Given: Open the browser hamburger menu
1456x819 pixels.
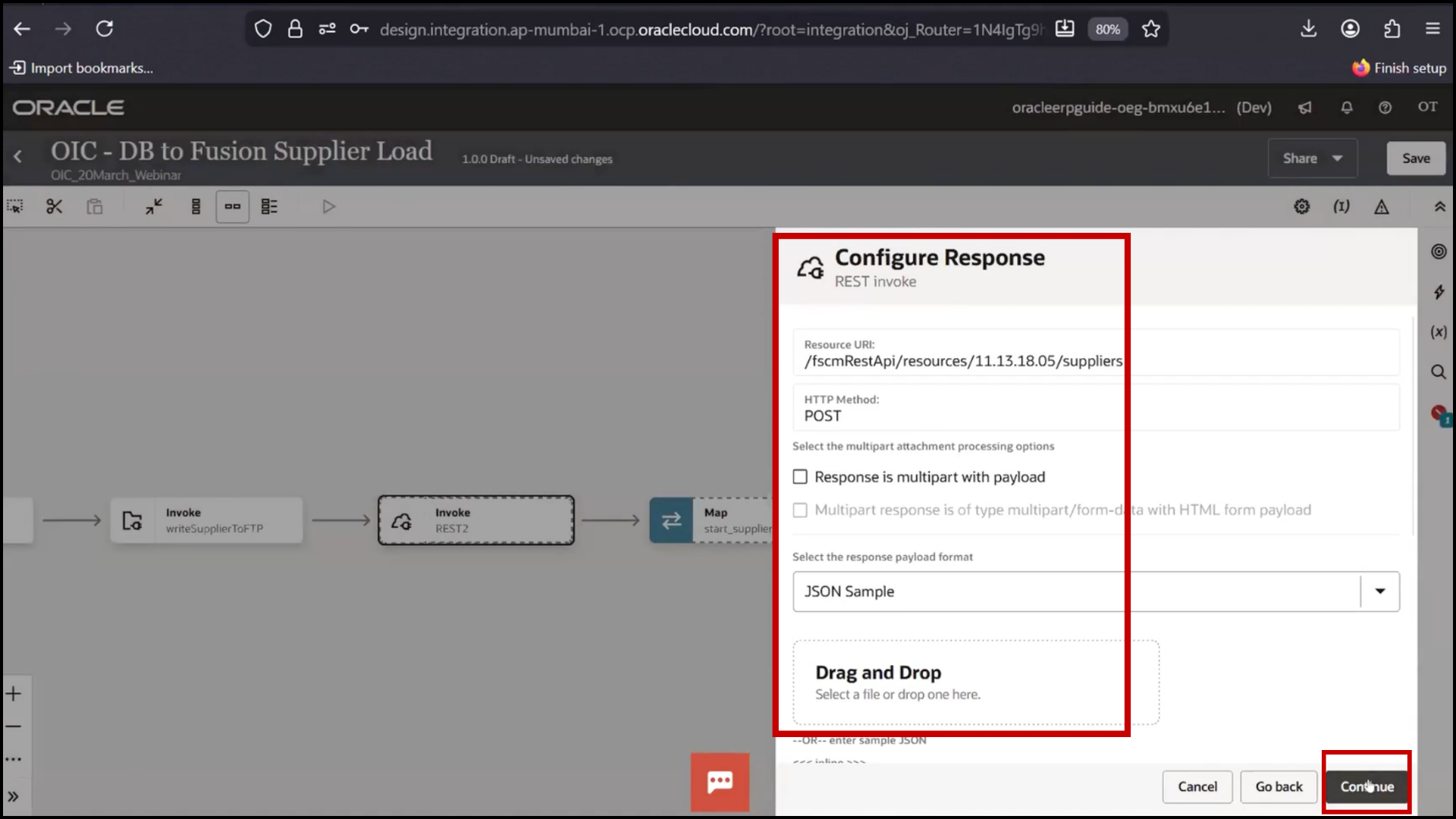Looking at the screenshot, I should pos(1432,29).
